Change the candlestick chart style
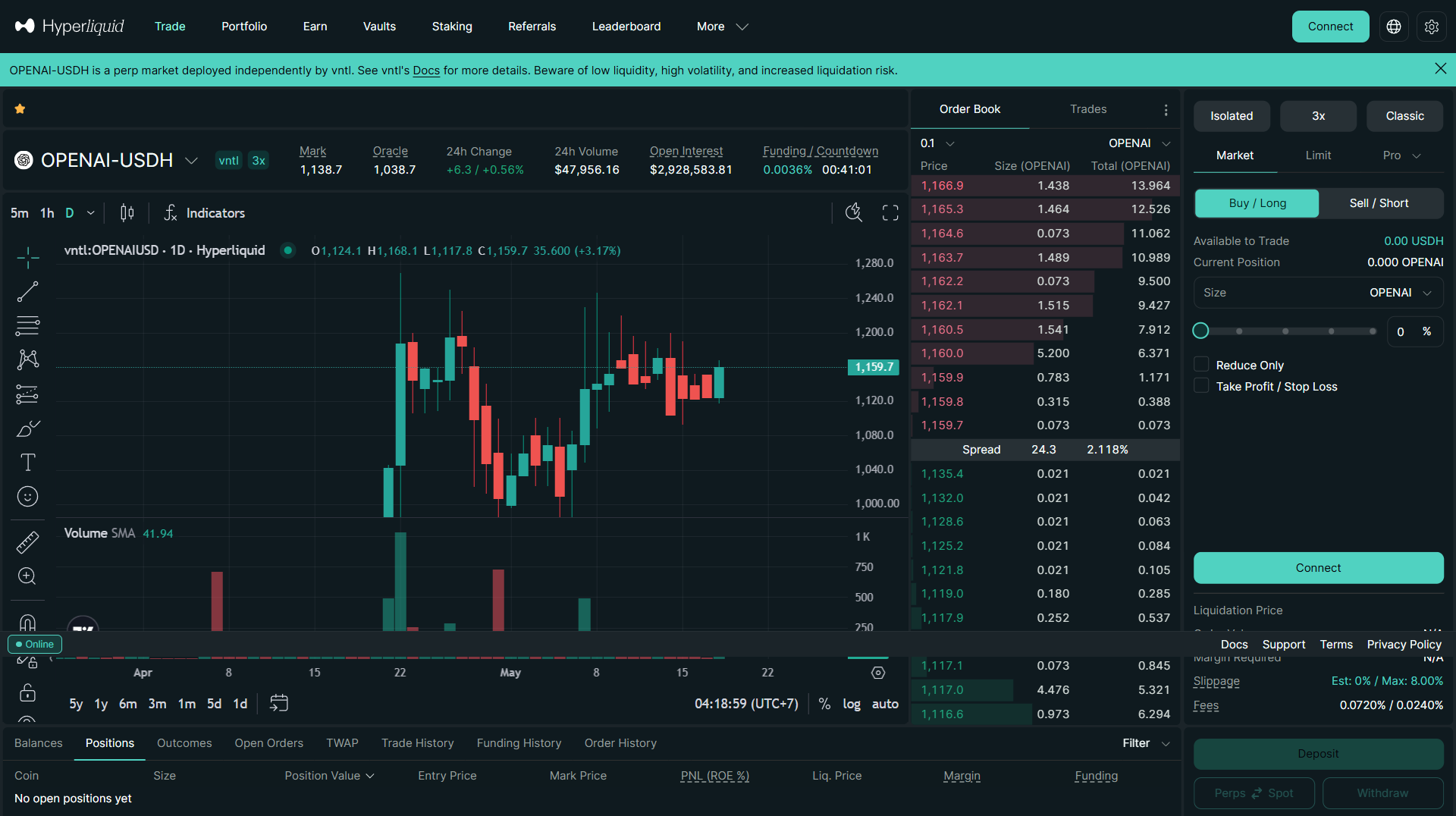 [127, 213]
